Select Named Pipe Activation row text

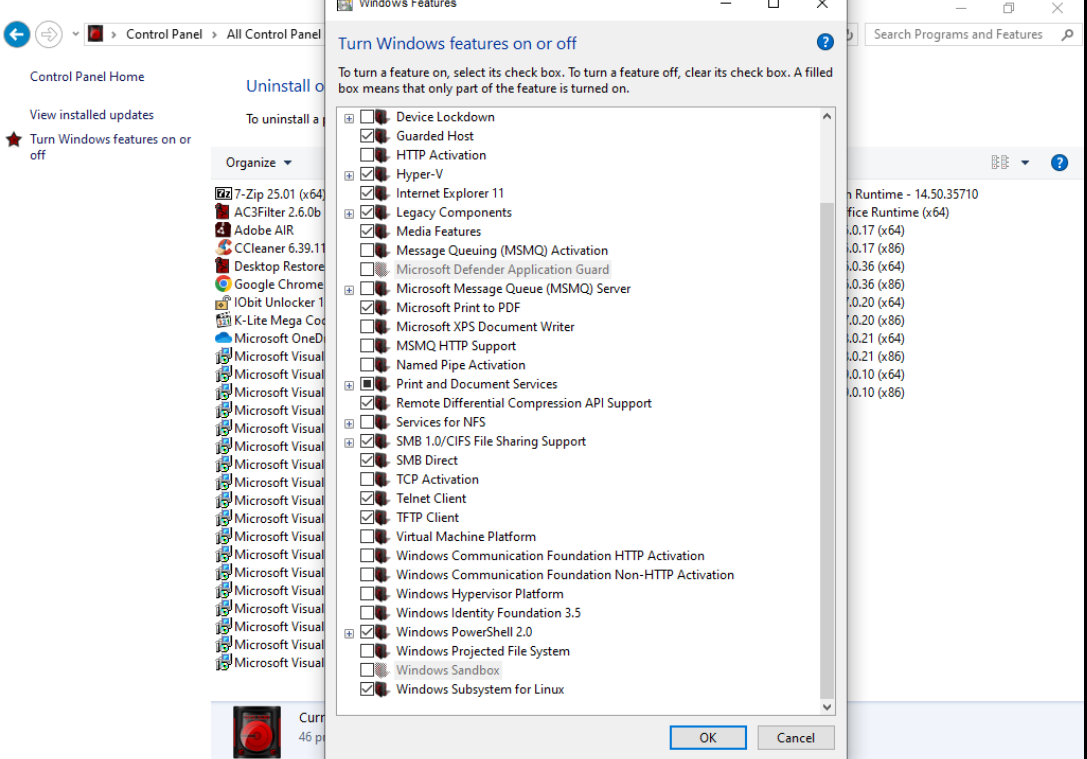tap(461, 365)
